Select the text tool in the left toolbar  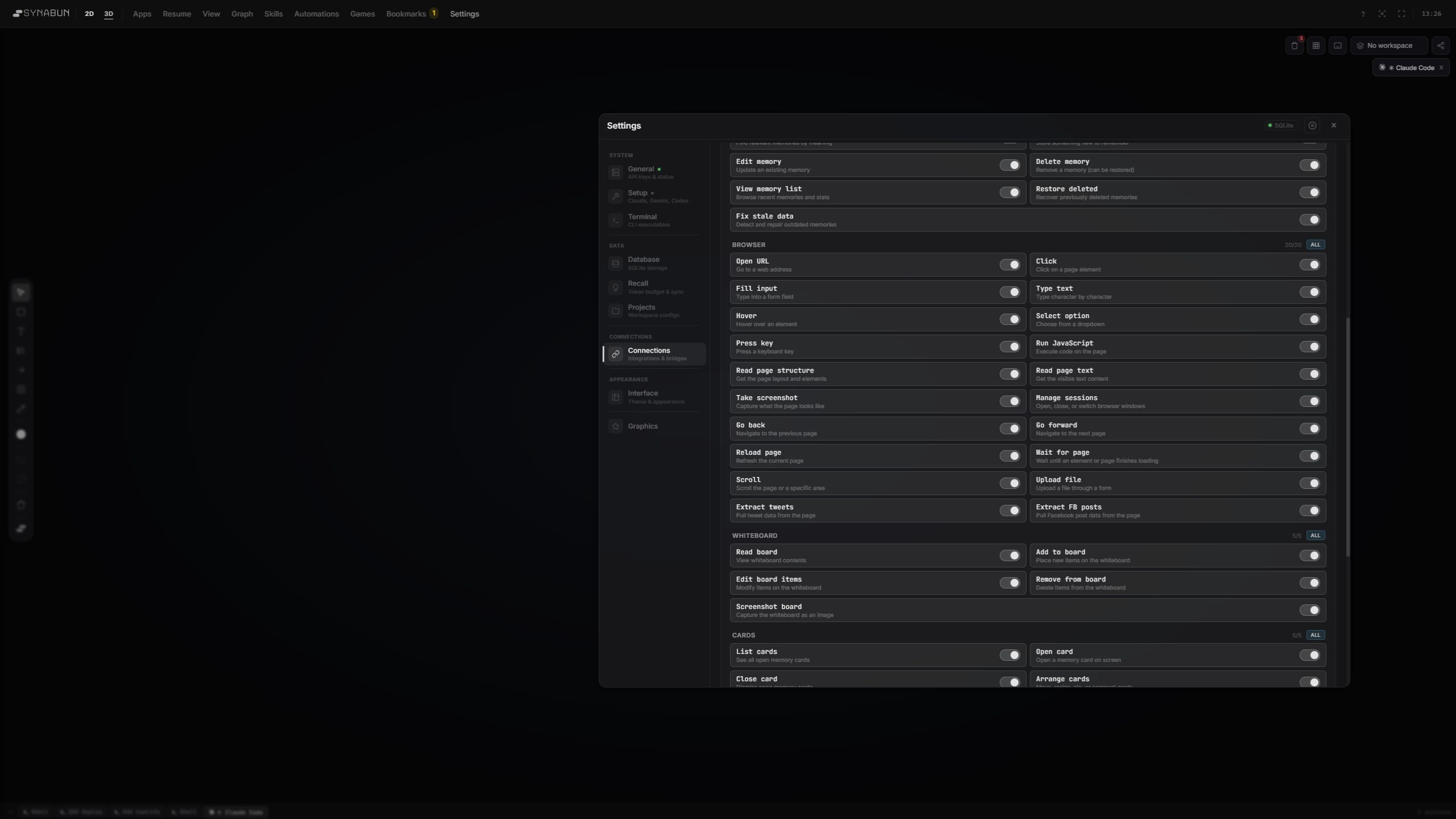21,331
